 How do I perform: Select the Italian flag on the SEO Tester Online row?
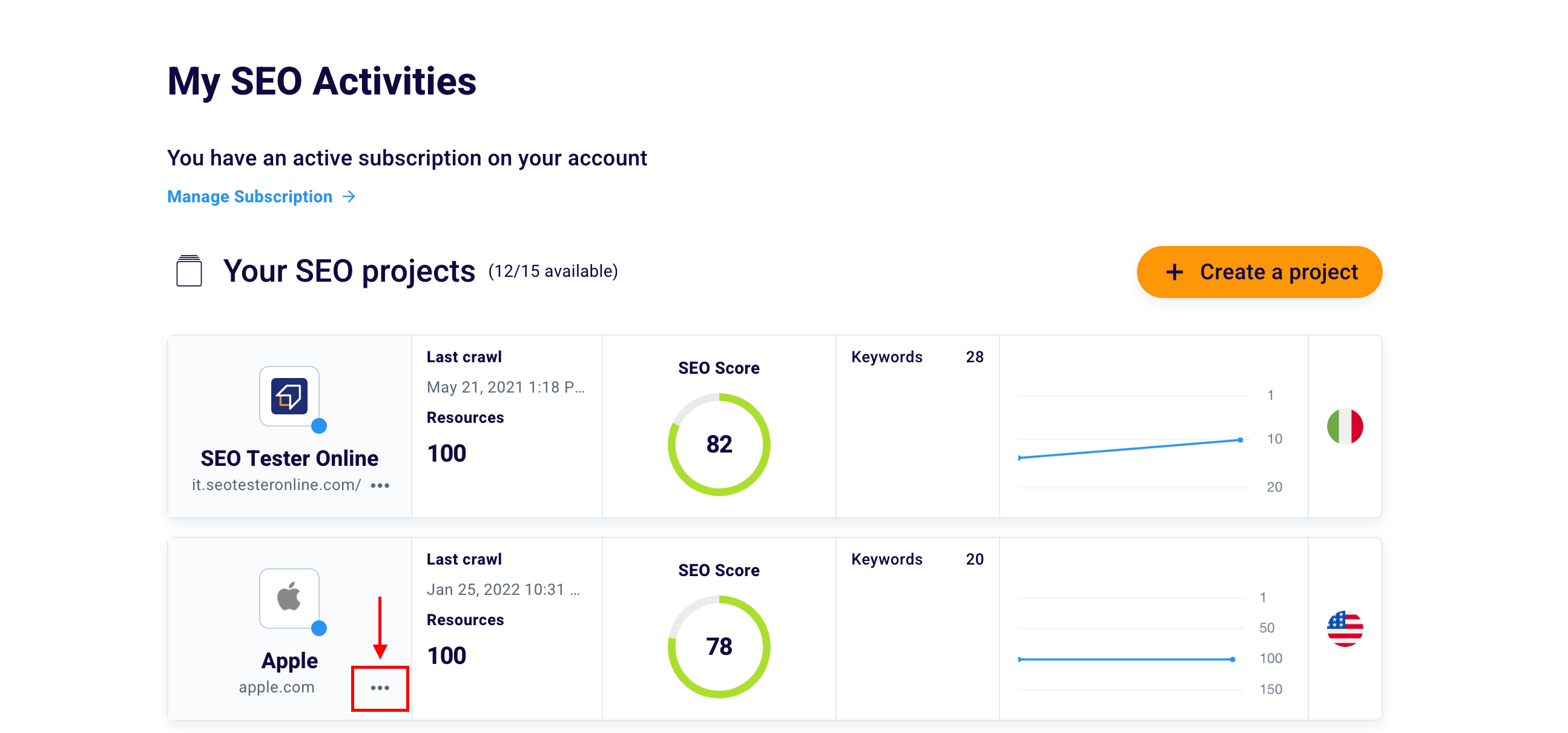pos(1345,427)
